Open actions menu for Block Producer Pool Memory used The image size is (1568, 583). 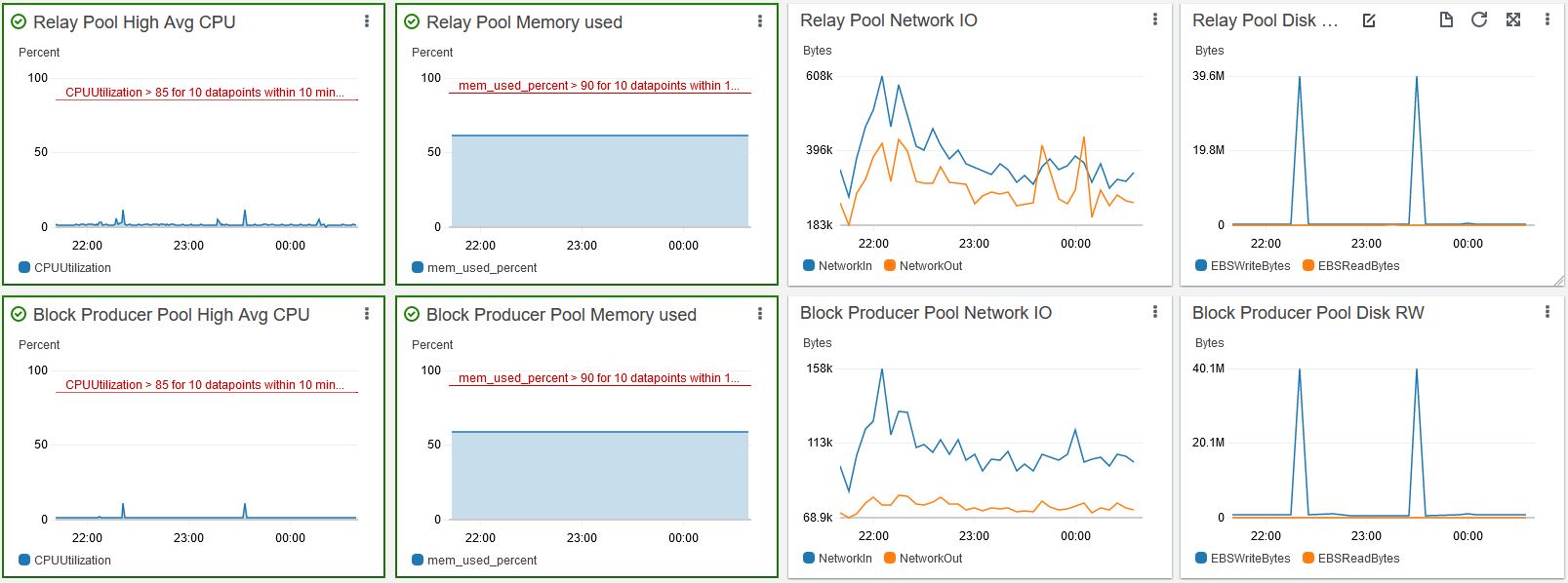point(760,313)
